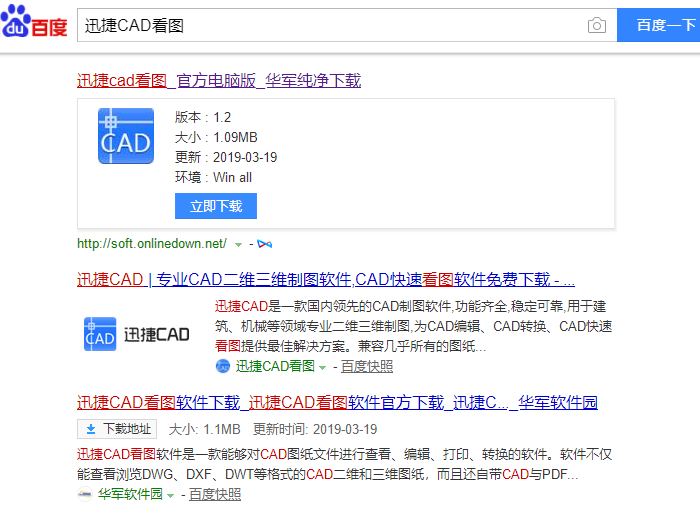Click the blue CAD software thumbnail icon
Screen dimensions: 700x515
point(126,136)
